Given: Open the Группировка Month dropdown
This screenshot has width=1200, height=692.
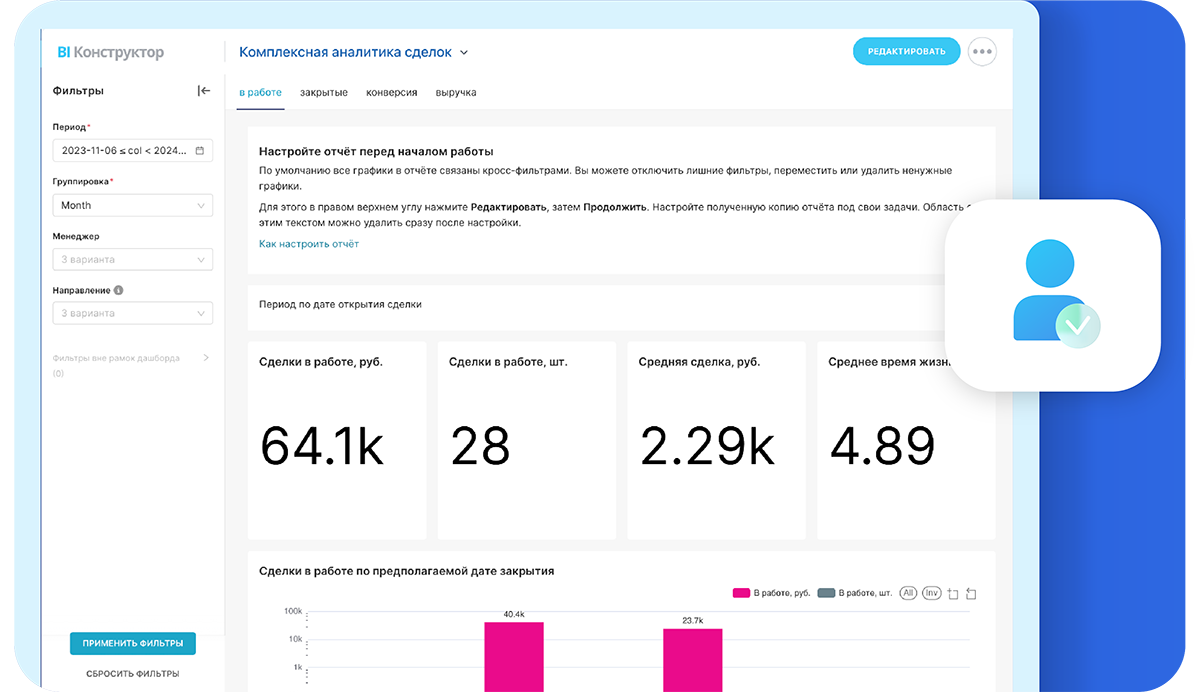Looking at the screenshot, I should tap(132, 205).
